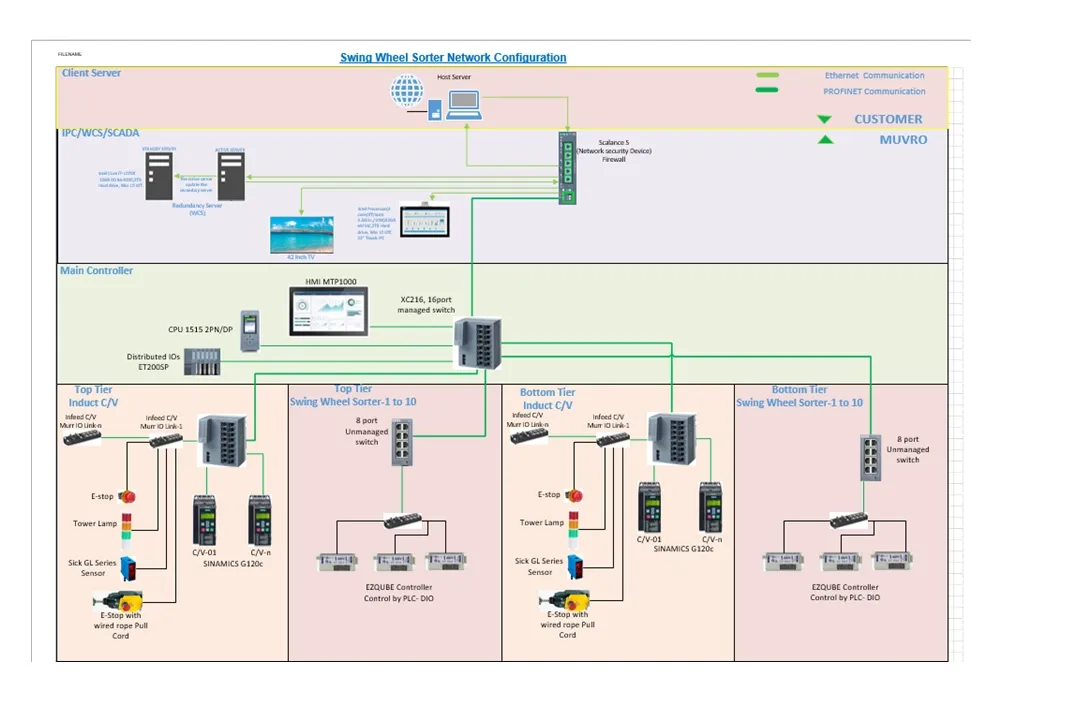Select Bottom Tier E-stop red button icon
The height and width of the screenshot is (703, 1080).
(574, 495)
